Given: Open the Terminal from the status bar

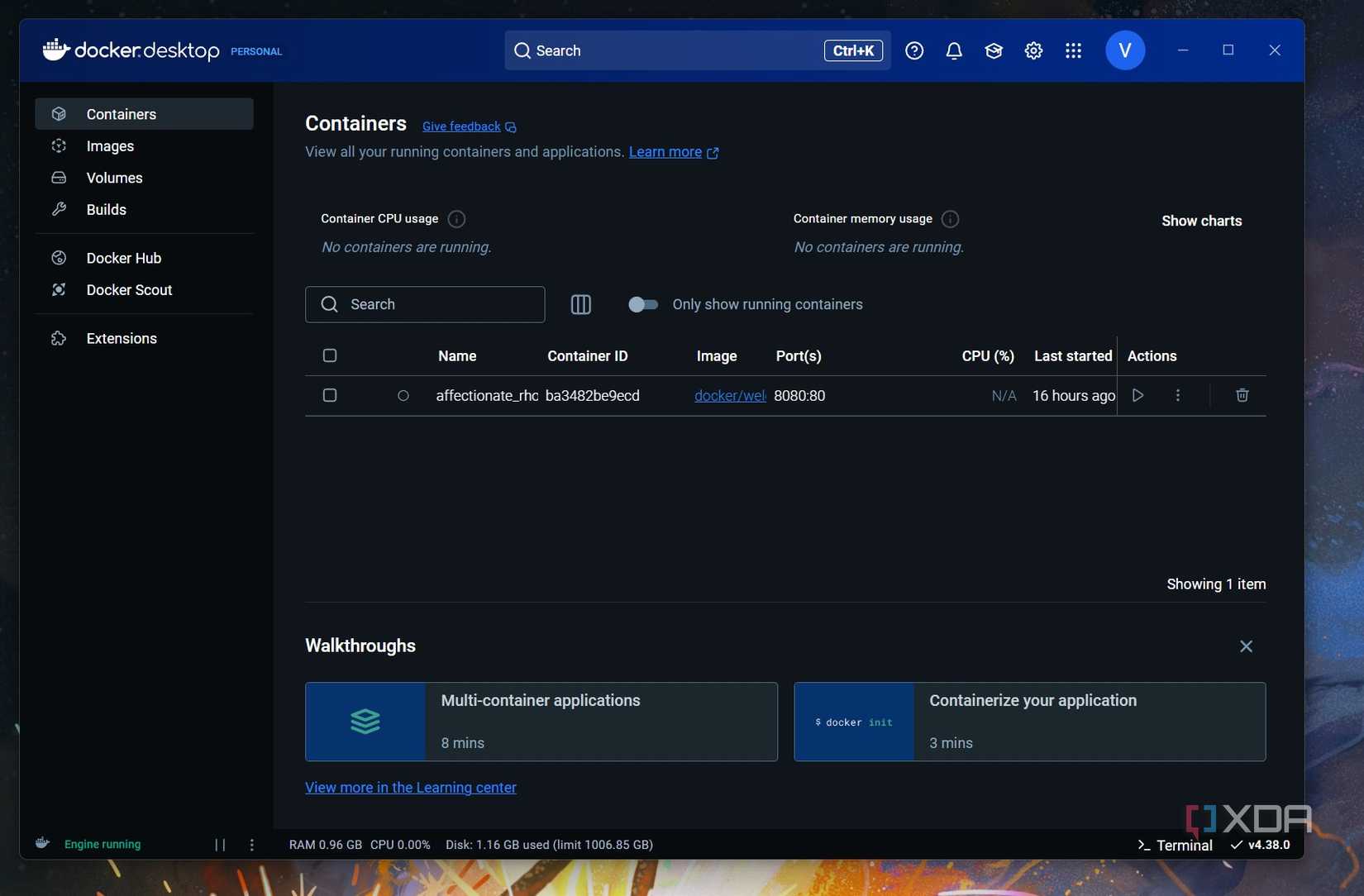Looking at the screenshot, I should tap(1175, 845).
